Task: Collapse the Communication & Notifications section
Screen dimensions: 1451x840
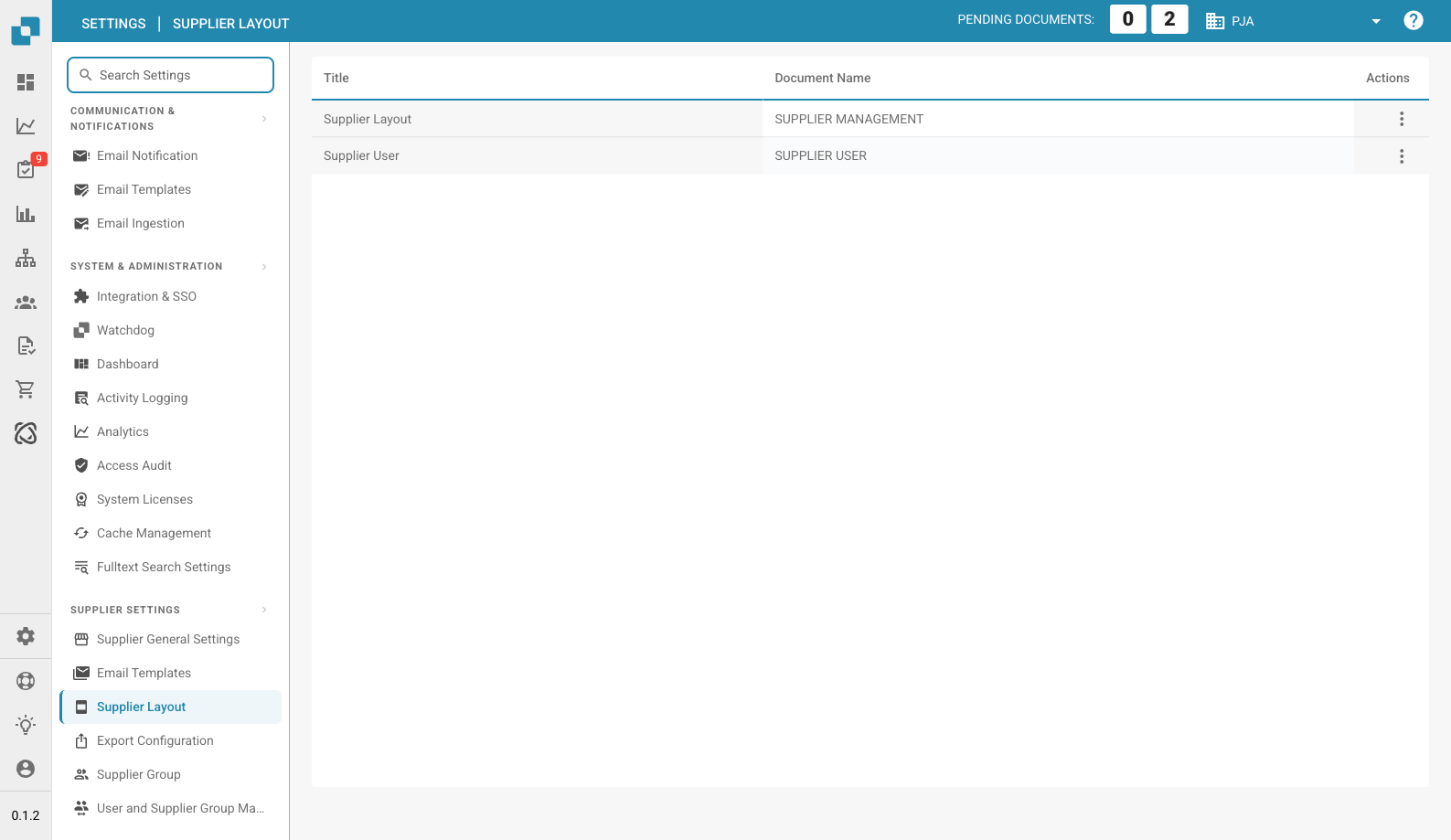Action: (264, 119)
